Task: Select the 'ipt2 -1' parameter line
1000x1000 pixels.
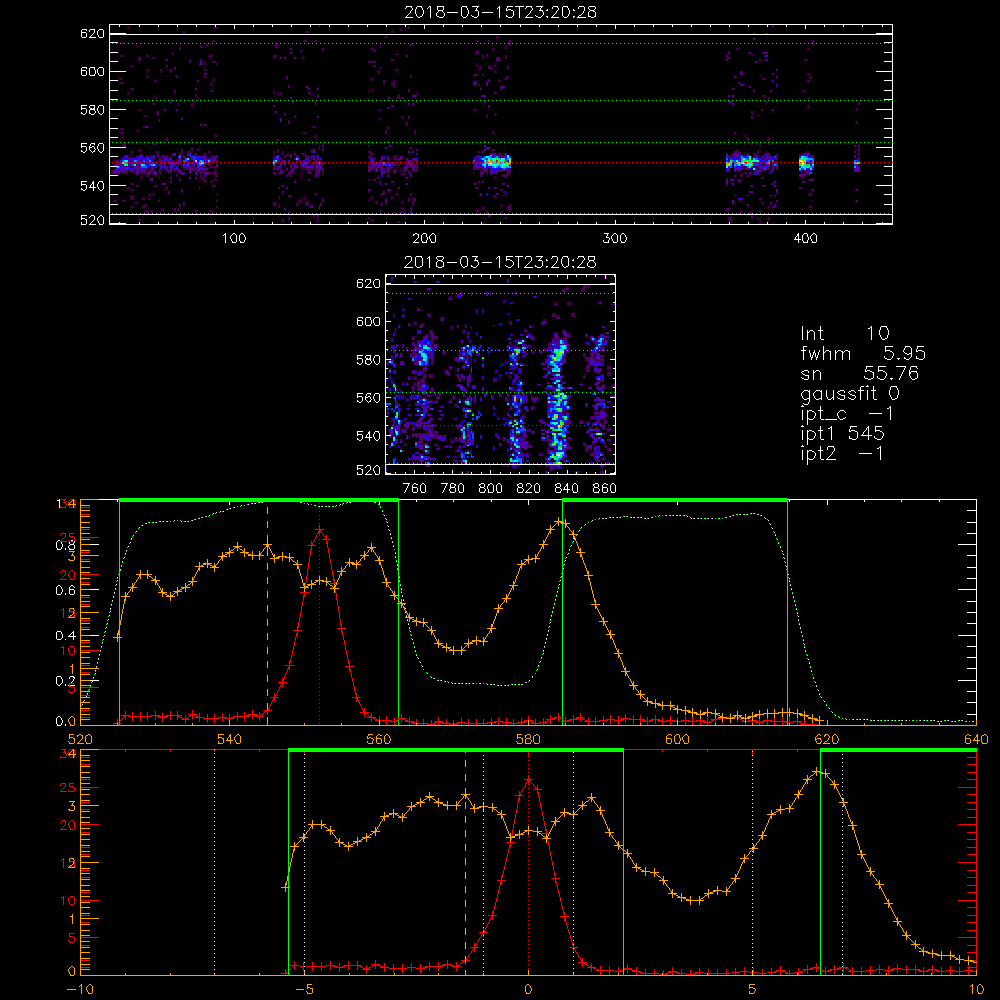Action: (x=842, y=454)
